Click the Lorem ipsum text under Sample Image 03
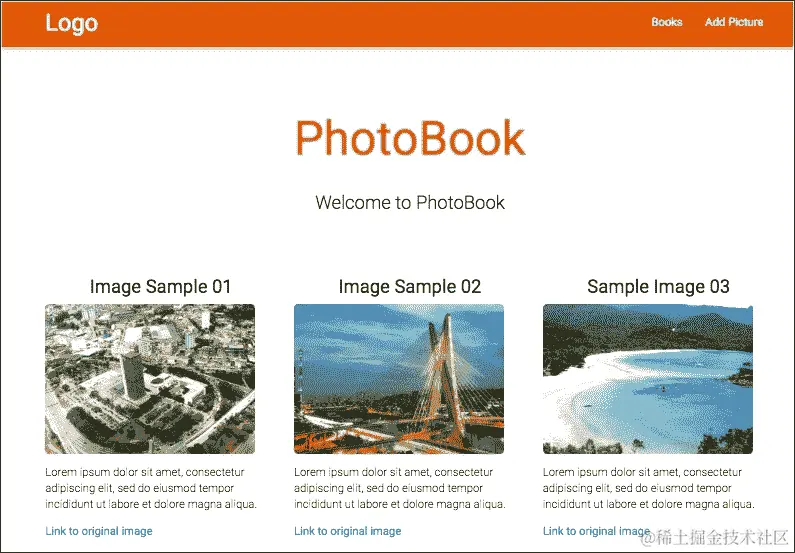This screenshot has height=553, width=795. coord(648,488)
